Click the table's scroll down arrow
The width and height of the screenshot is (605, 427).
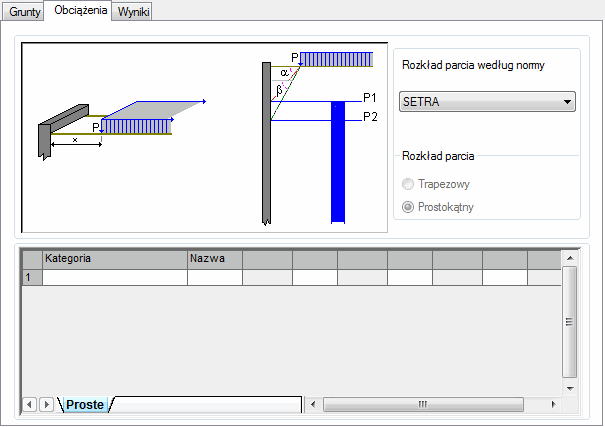pyautogui.click(x=570, y=388)
